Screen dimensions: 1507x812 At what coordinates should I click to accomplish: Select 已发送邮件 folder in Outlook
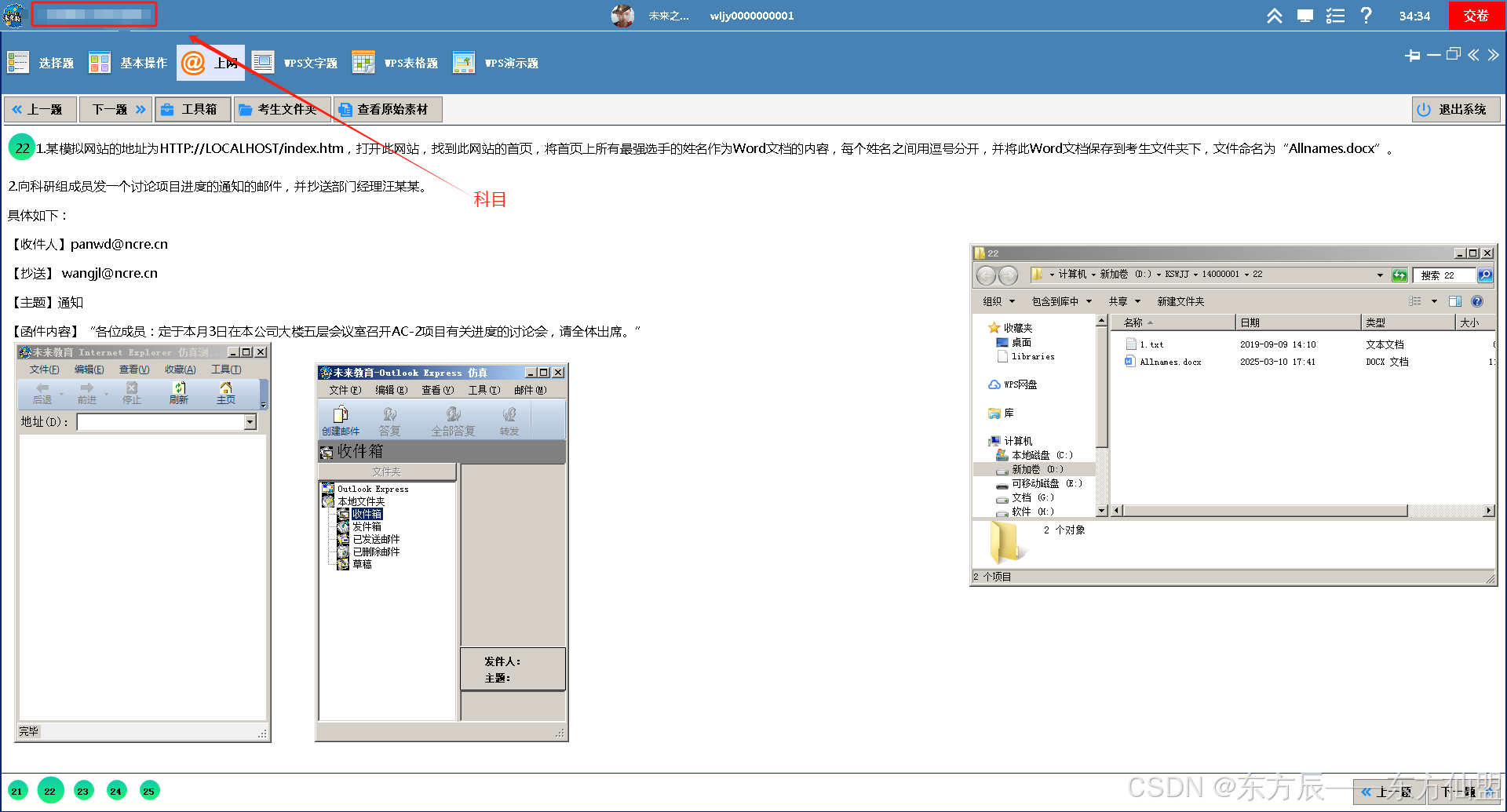(376, 539)
